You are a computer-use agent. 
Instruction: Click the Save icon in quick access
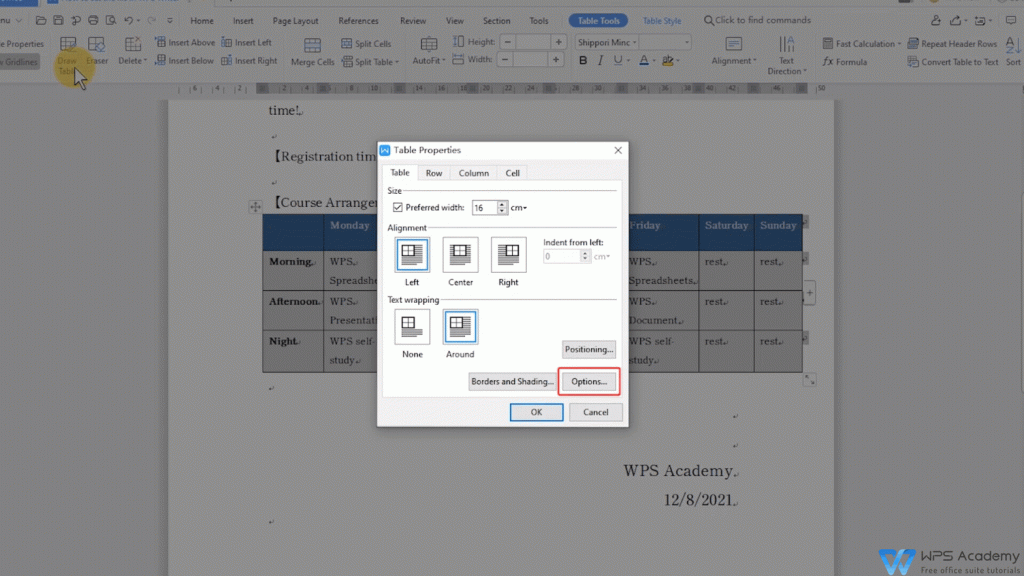(x=58, y=21)
